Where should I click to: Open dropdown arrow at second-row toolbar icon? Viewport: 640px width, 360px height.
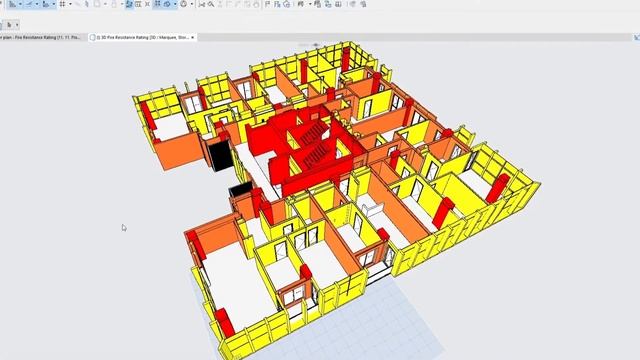click(17, 25)
